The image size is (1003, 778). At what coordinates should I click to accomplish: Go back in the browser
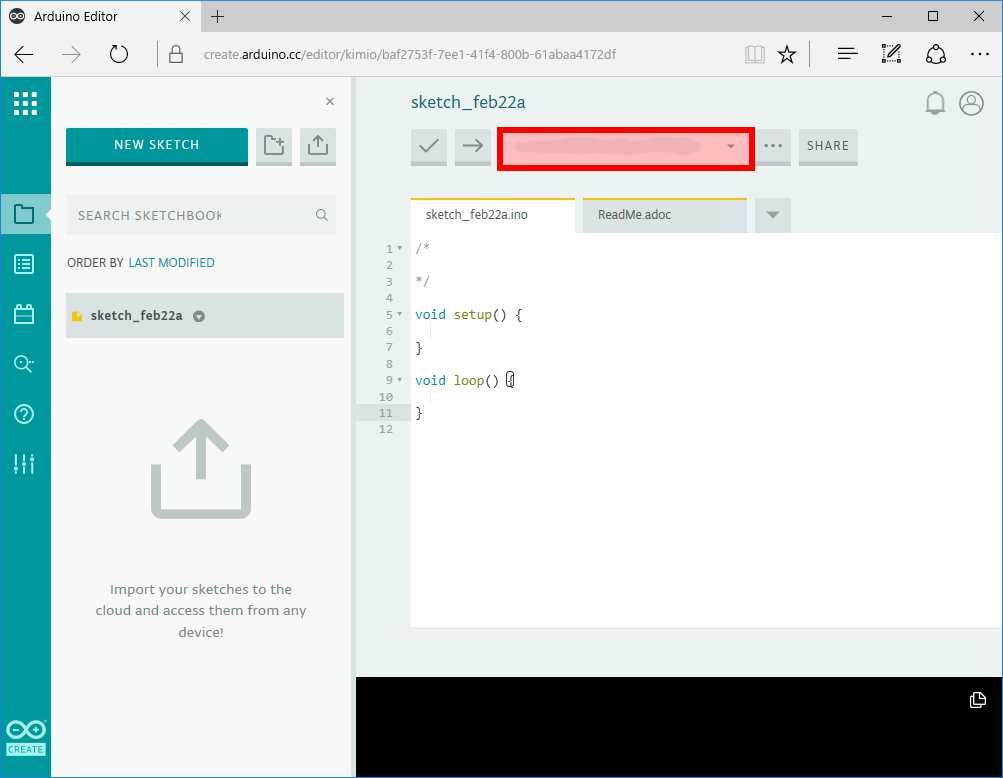(24, 54)
